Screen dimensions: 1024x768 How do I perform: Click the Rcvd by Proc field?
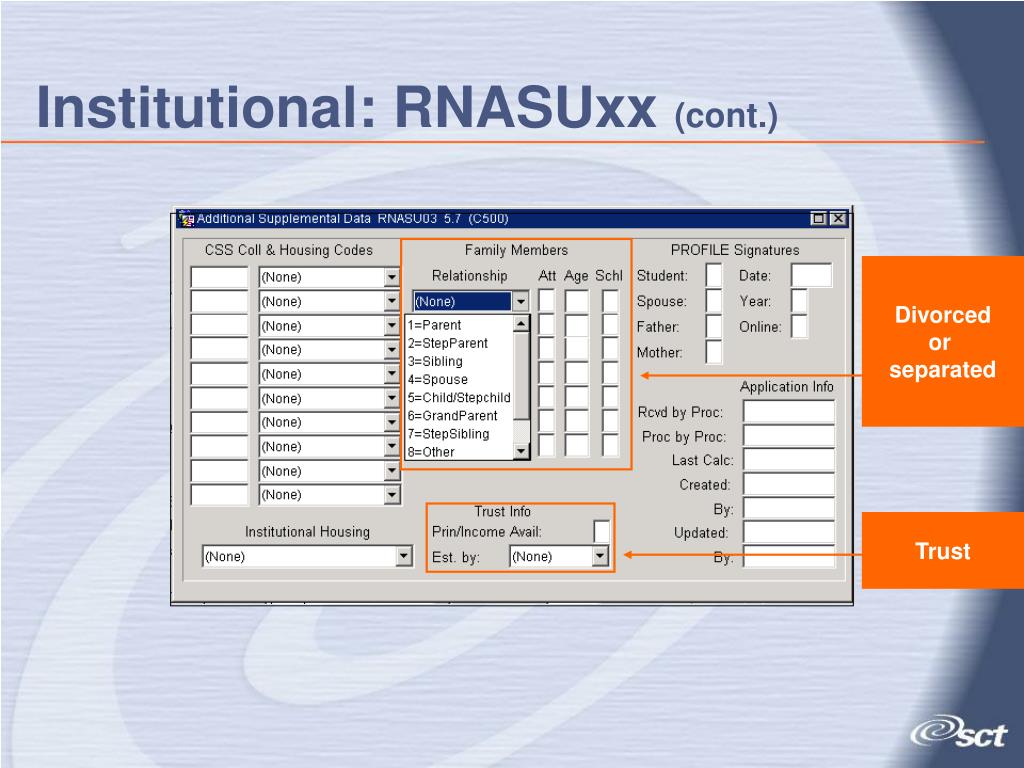(x=789, y=412)
